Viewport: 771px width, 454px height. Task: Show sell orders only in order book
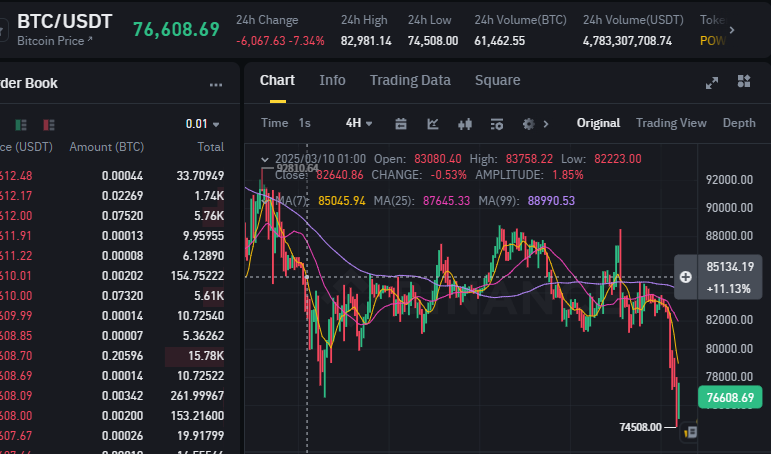47,124
